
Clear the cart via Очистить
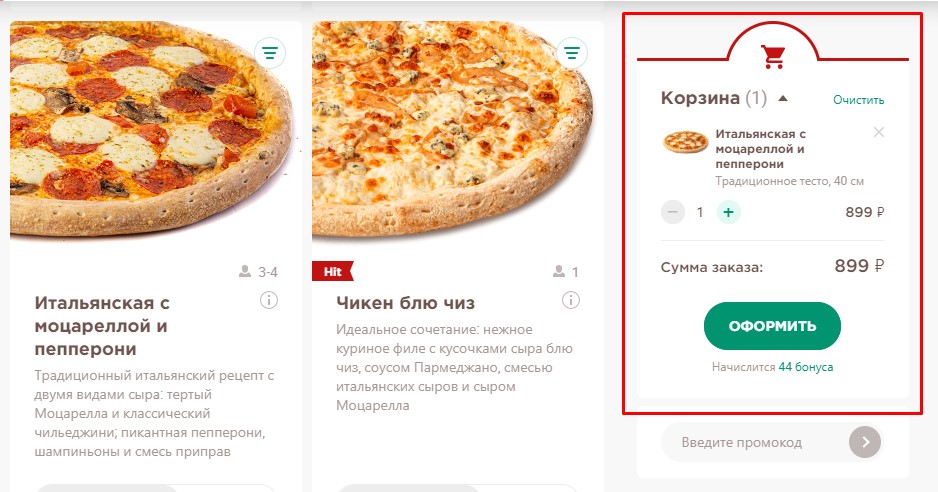(x=858, y=100)
